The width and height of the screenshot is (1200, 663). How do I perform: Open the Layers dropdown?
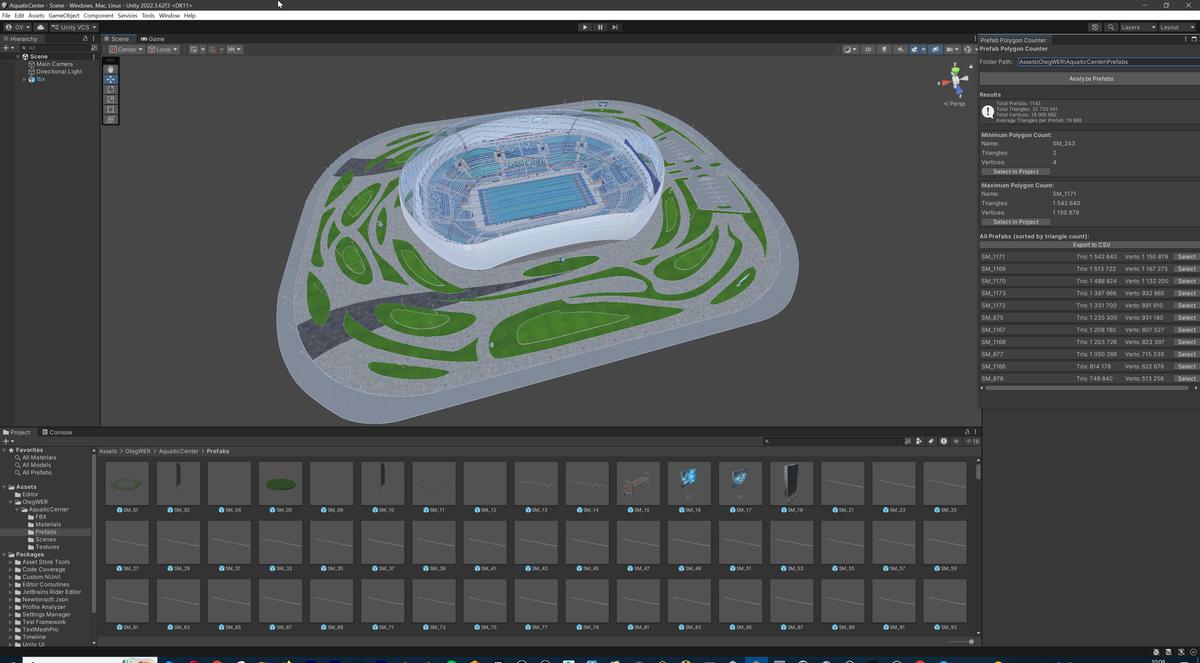1136,27
